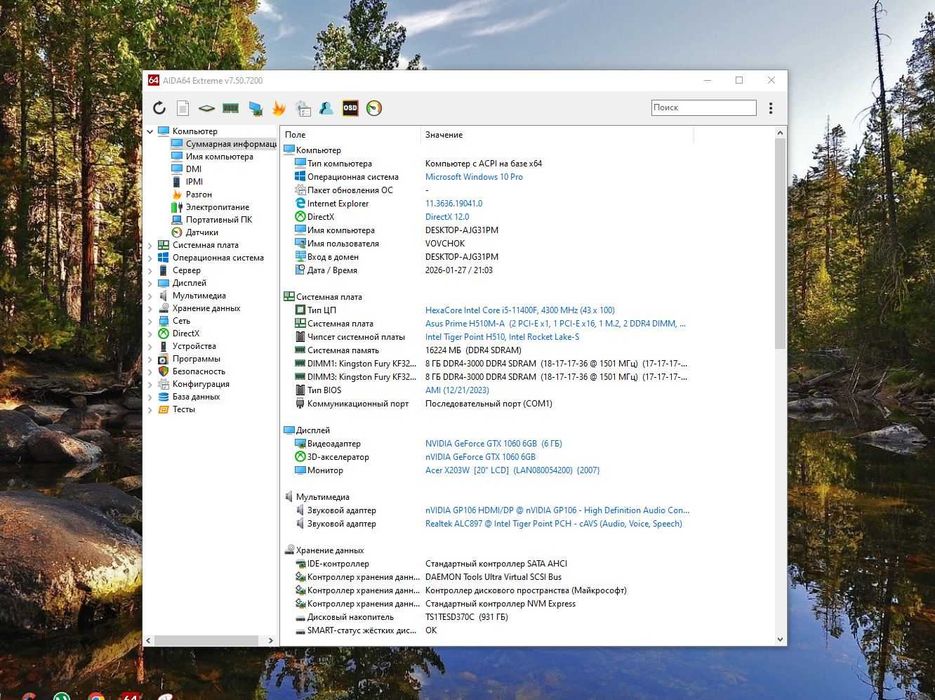Click the tree pane horizontal scrollbar right arrow
The height and width of the screenshot is (700, 935).
click(x=271, y=640)
